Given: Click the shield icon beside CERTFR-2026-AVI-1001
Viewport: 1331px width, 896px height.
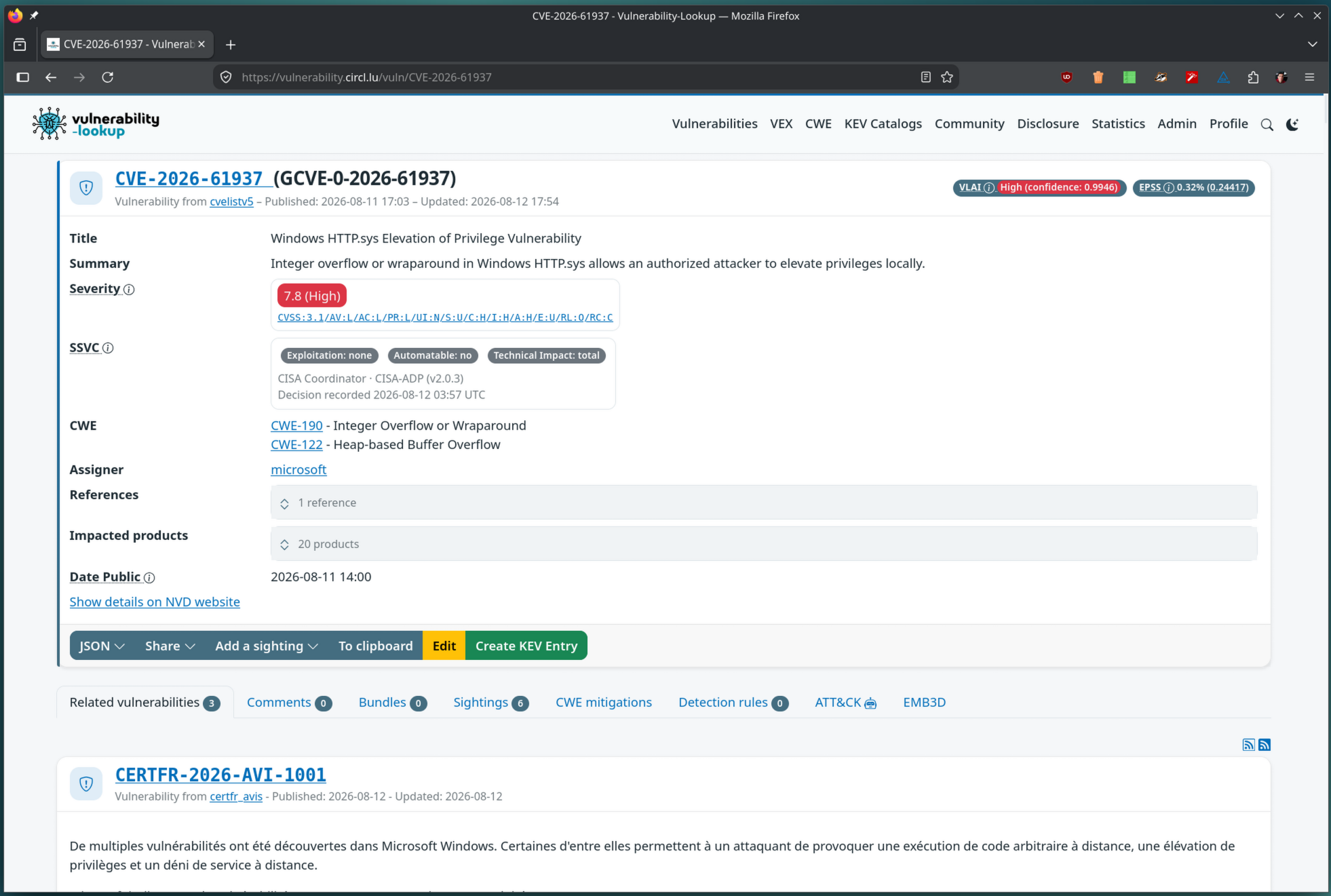Looking at the screenshot, I should [86, 784].
